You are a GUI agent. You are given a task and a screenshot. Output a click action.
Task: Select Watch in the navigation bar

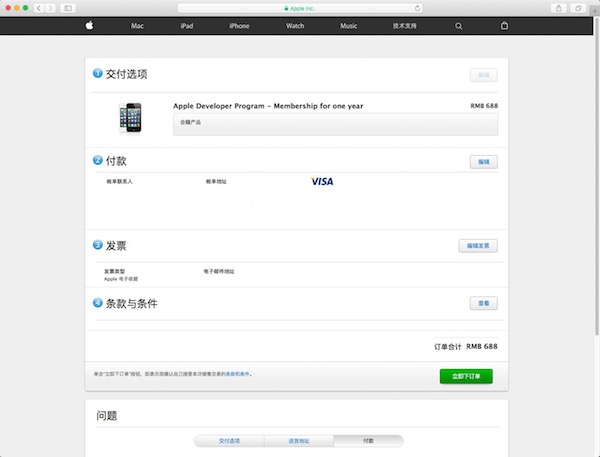click(x=295, y=26)
